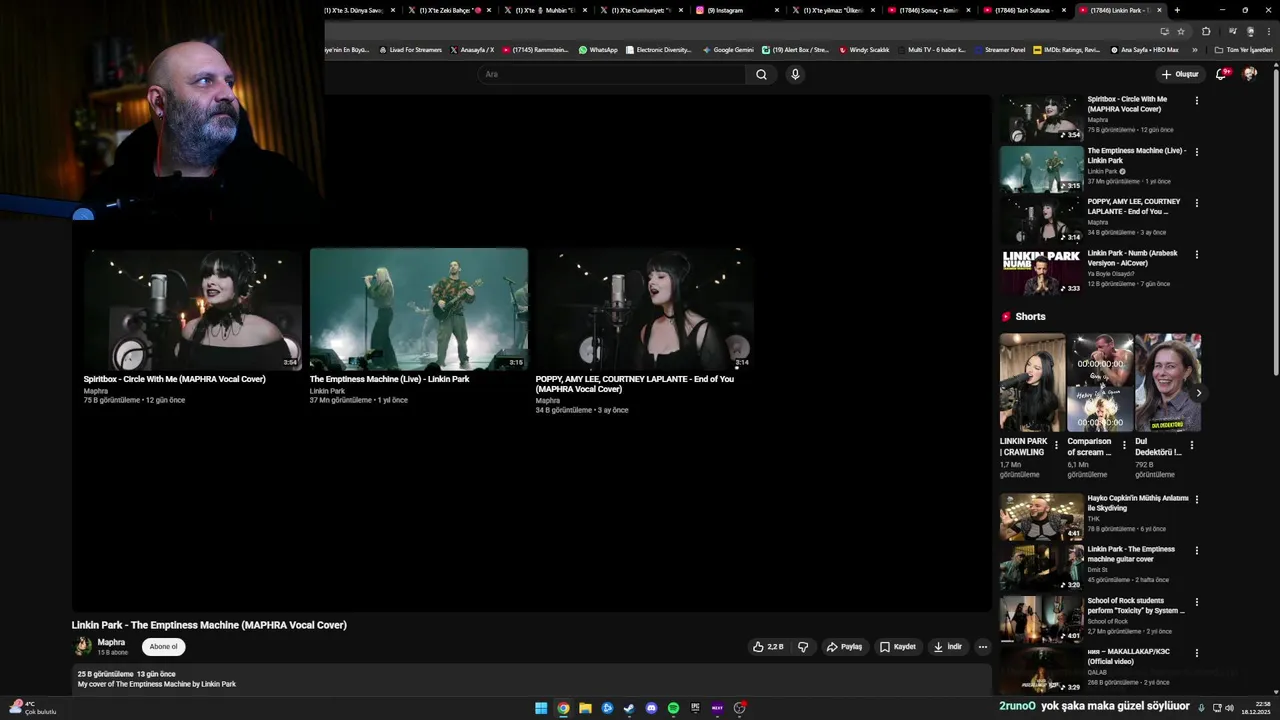Open Steam from the taskbar
The image size is (1280, 720).
(x=629, y=708)
